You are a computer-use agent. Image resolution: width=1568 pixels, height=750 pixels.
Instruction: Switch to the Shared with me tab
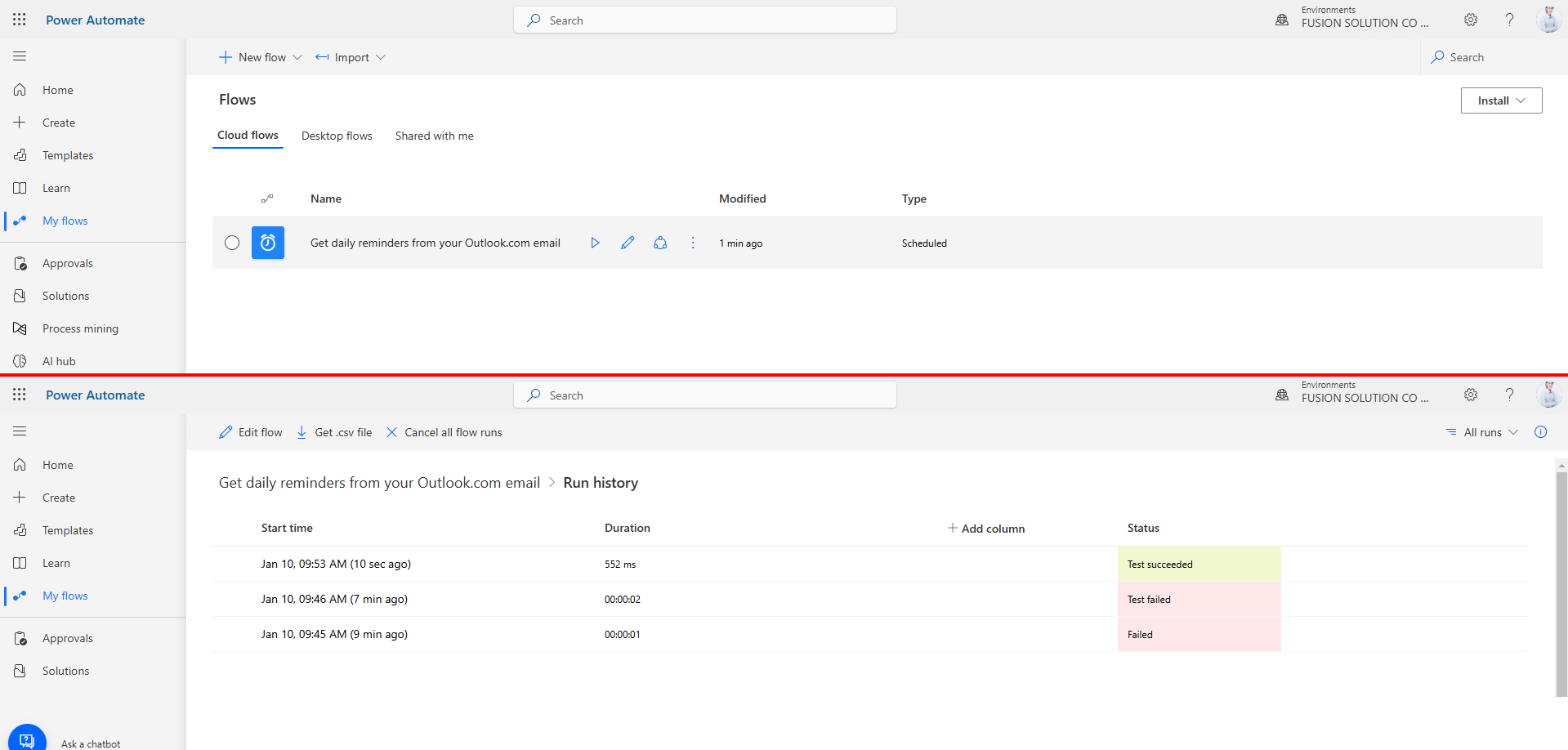tap(434, 136)
